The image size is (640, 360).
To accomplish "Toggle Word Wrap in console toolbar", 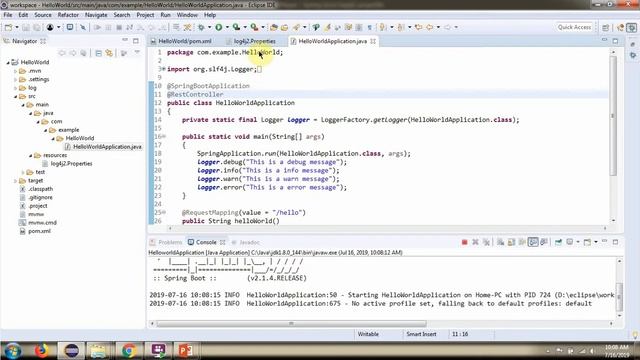I will click(x=522, y=242).
